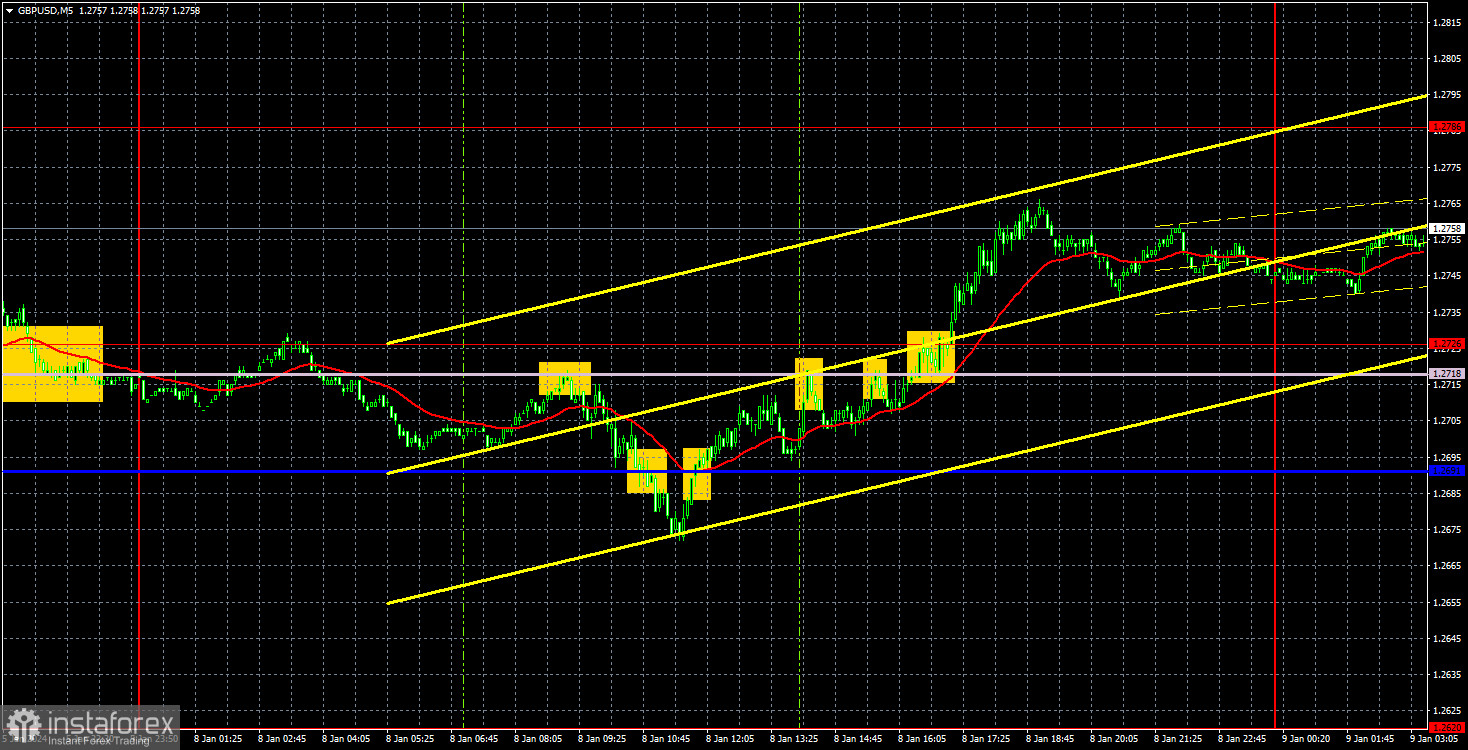
Task: Select the red 1.2786 level price tag
Action: (1447, 127)
